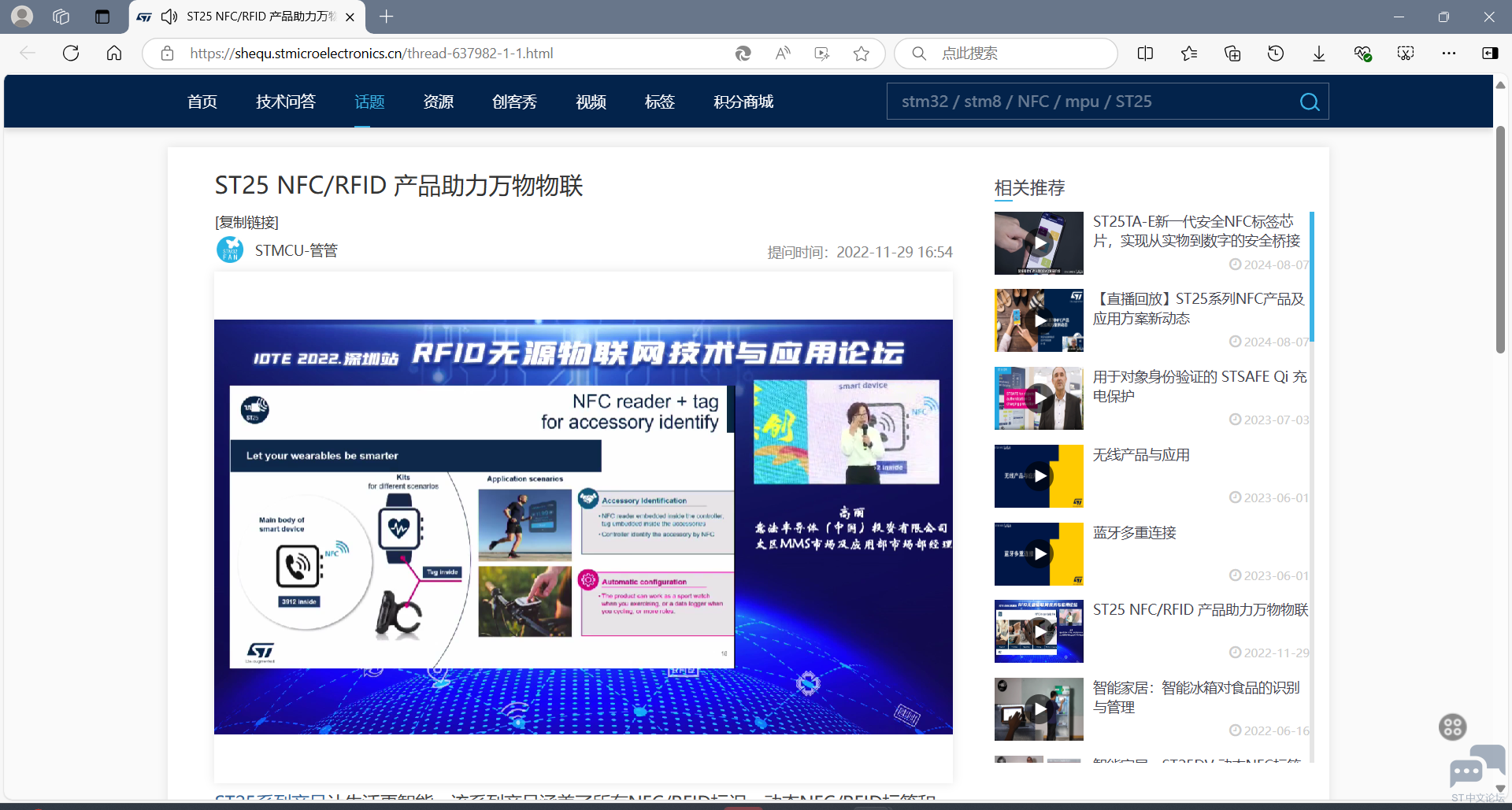Screen dimensions: 1512x810
Task: Open sidebar link ST25 NFC/RFID 产品助力万物物联
Action: click(x=1200, y=610)
